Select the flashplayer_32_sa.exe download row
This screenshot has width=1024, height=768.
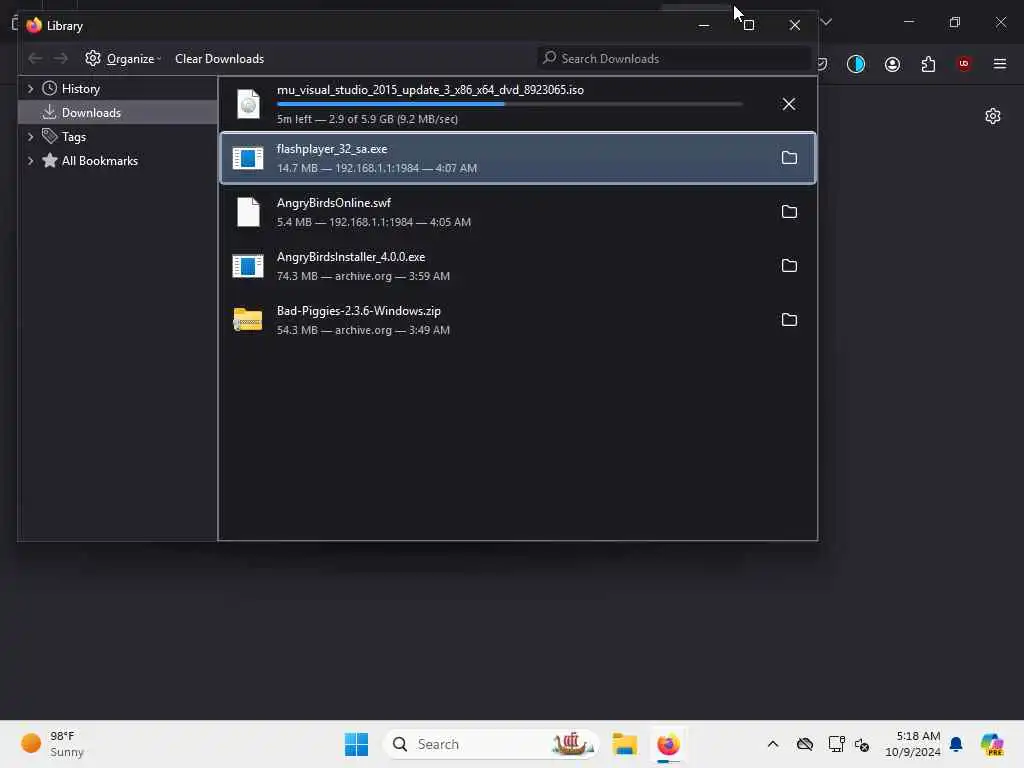(518, 158)
